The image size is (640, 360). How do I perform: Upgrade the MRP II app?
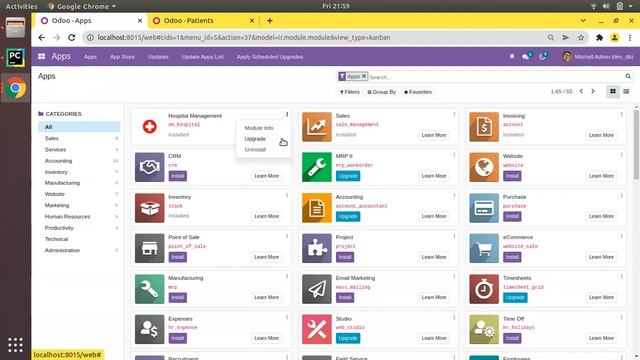(x=348, y=176)
